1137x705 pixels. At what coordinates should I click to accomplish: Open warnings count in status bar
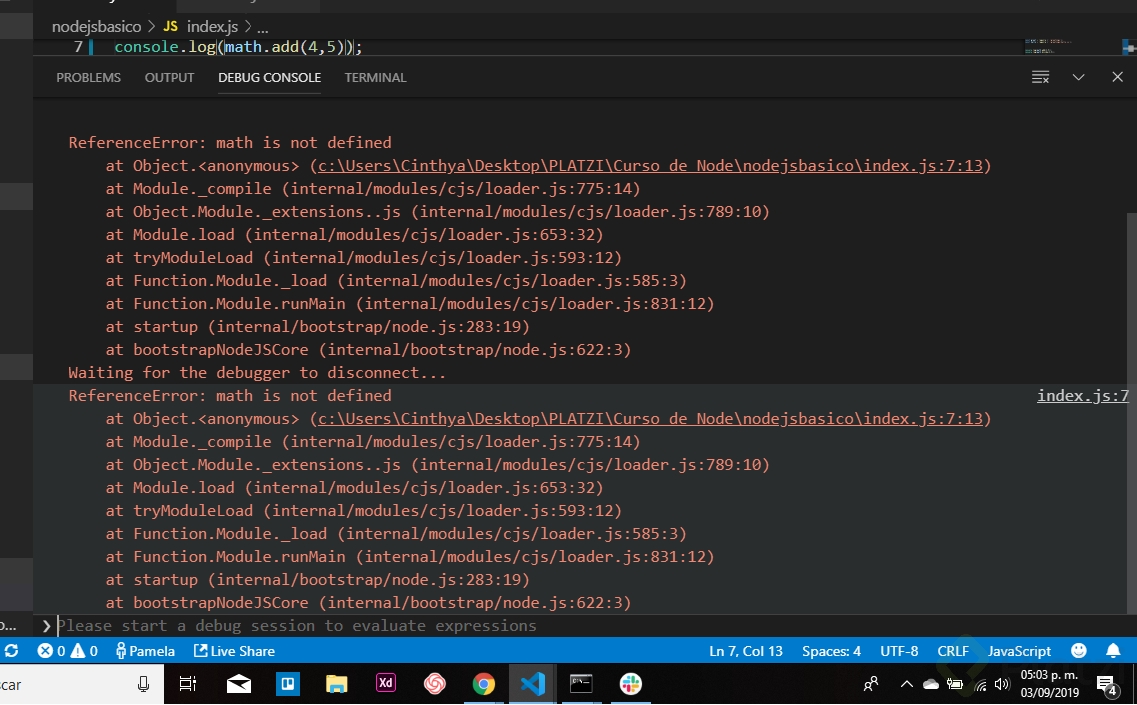84,651
